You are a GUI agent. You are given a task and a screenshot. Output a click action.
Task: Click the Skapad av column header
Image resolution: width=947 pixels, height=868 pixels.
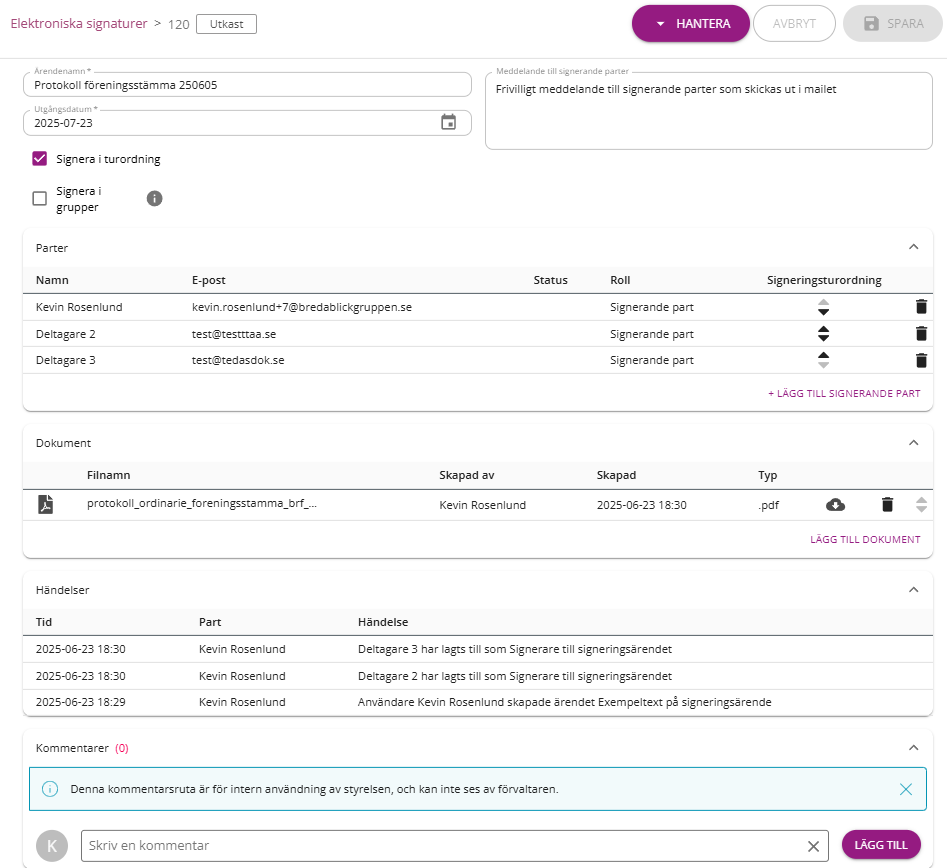(467, 475)
